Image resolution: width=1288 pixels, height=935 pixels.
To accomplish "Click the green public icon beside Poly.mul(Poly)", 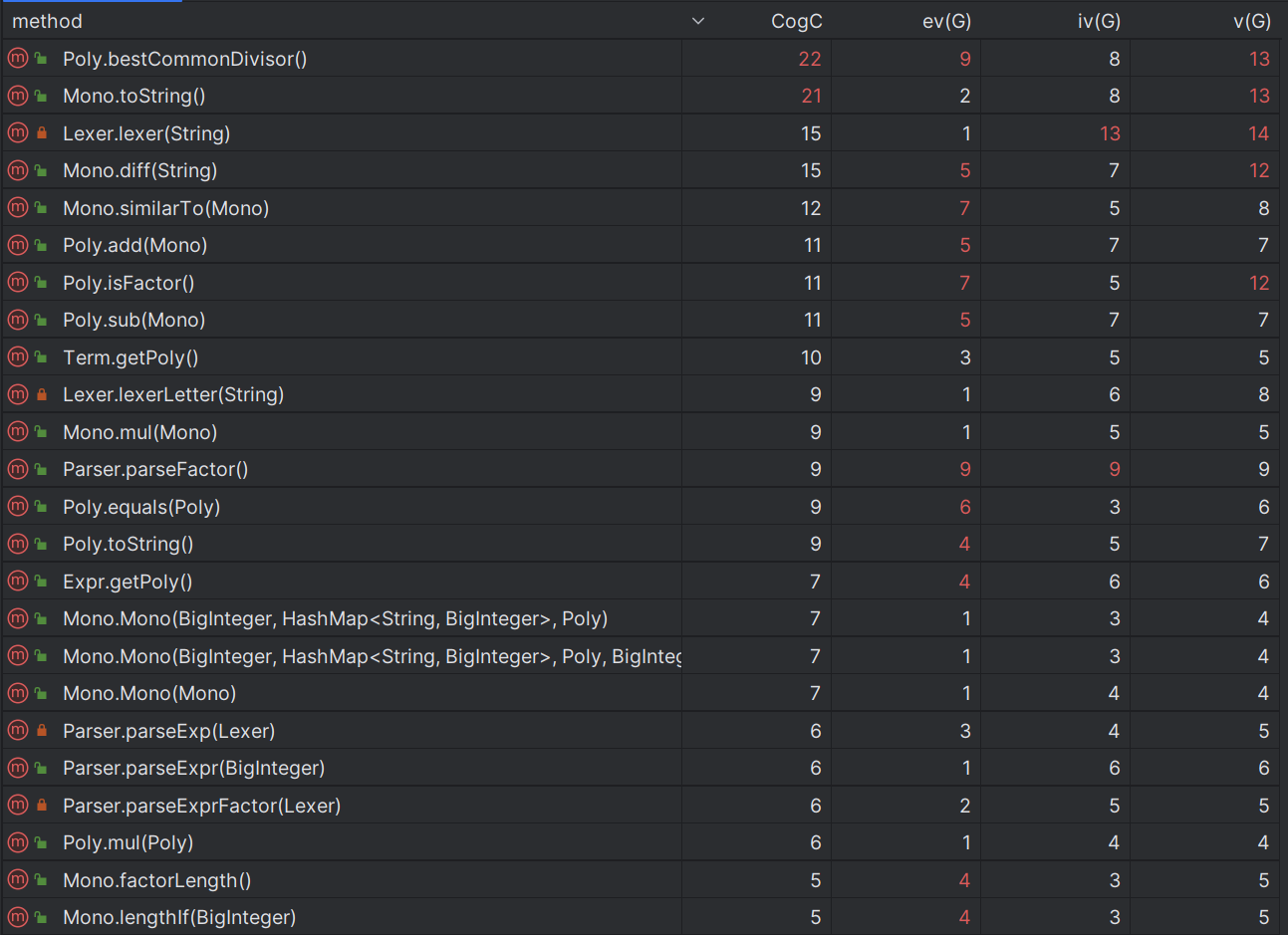I will 42,843.
